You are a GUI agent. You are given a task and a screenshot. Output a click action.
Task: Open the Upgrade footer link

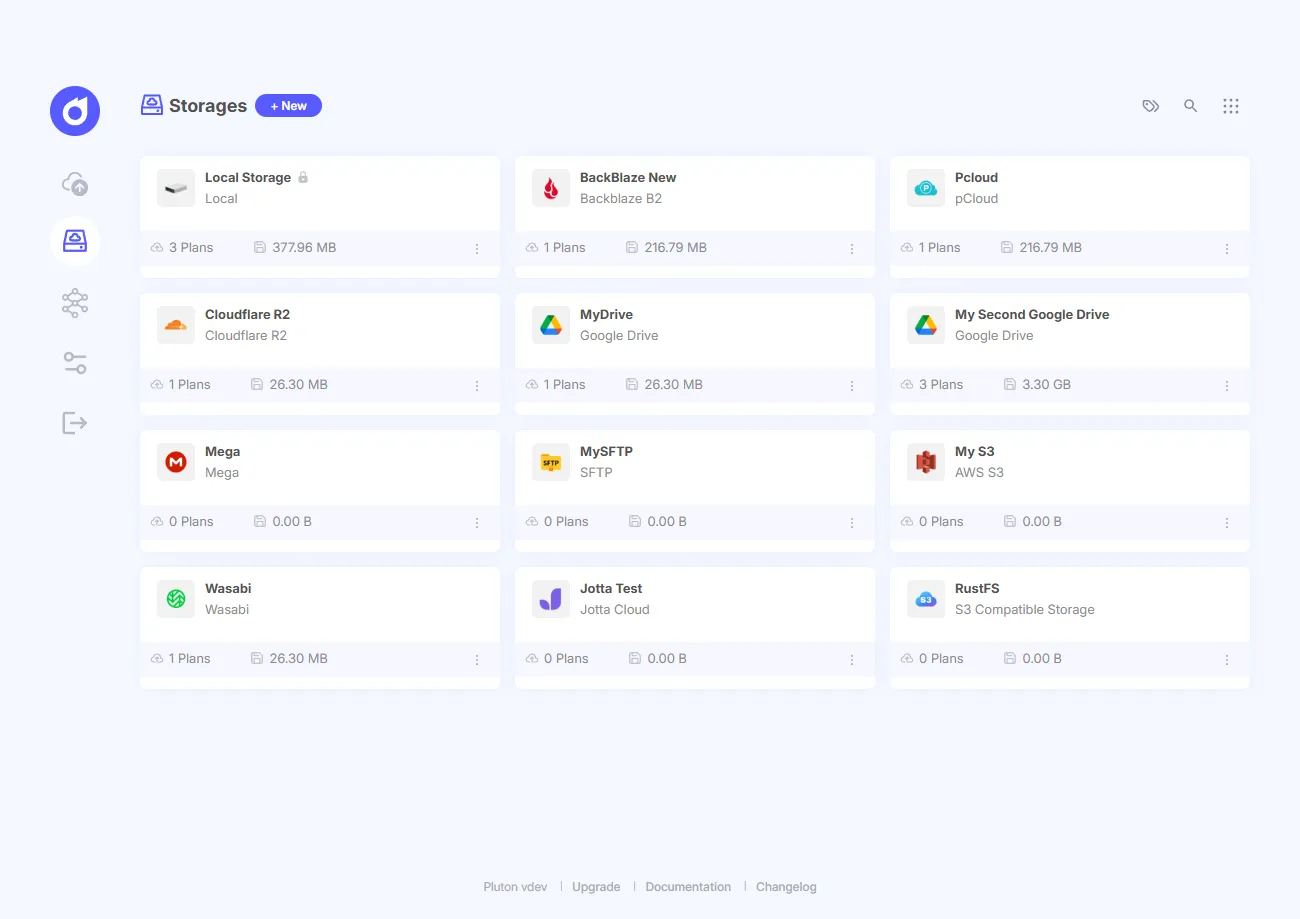click(x=596, y=887)
